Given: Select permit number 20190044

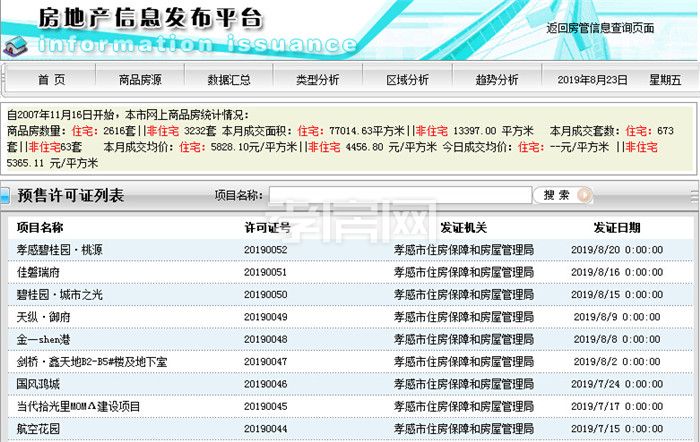Looking at the screenshot, I should [266, 429].
